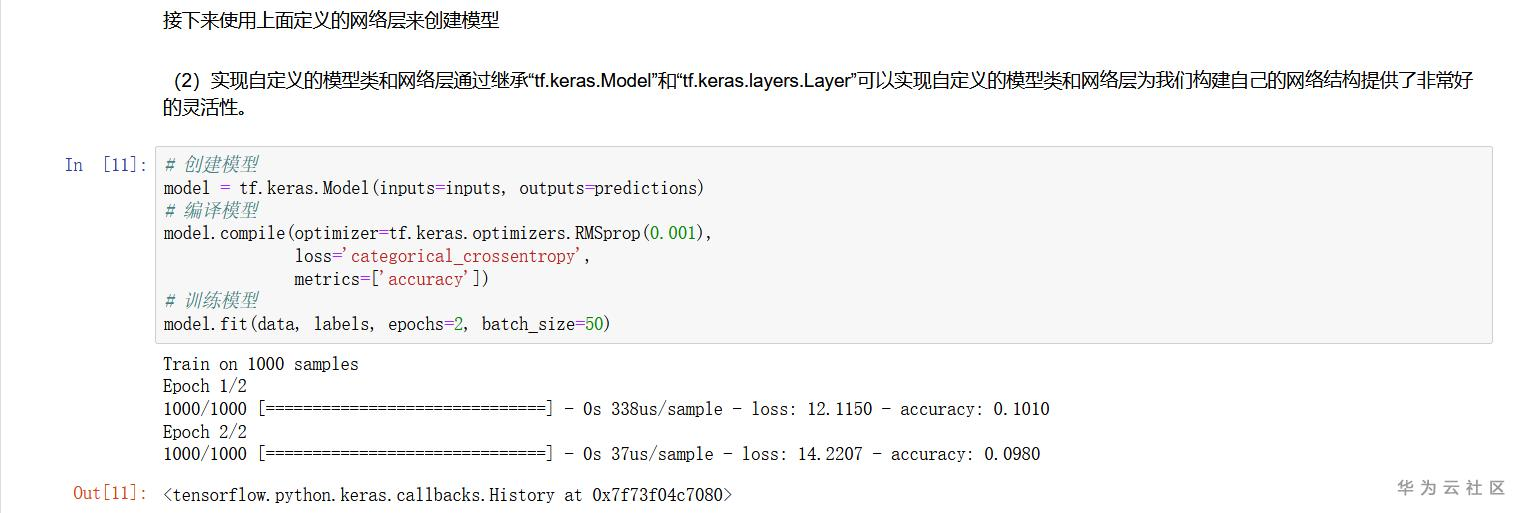Image resolution: width=1518 pixels, height=513 pixels.
Task: Click the '# 创建模型' comment
Action: click(211, 165)
